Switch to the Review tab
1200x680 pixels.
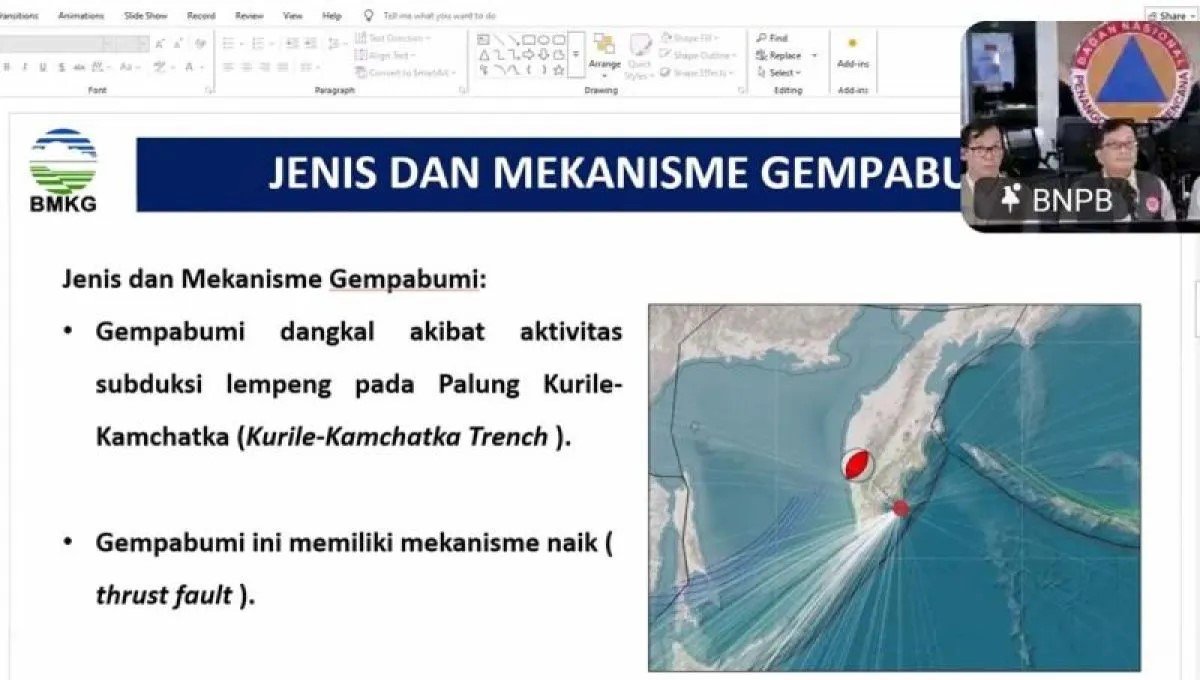[x=249, y=16]
